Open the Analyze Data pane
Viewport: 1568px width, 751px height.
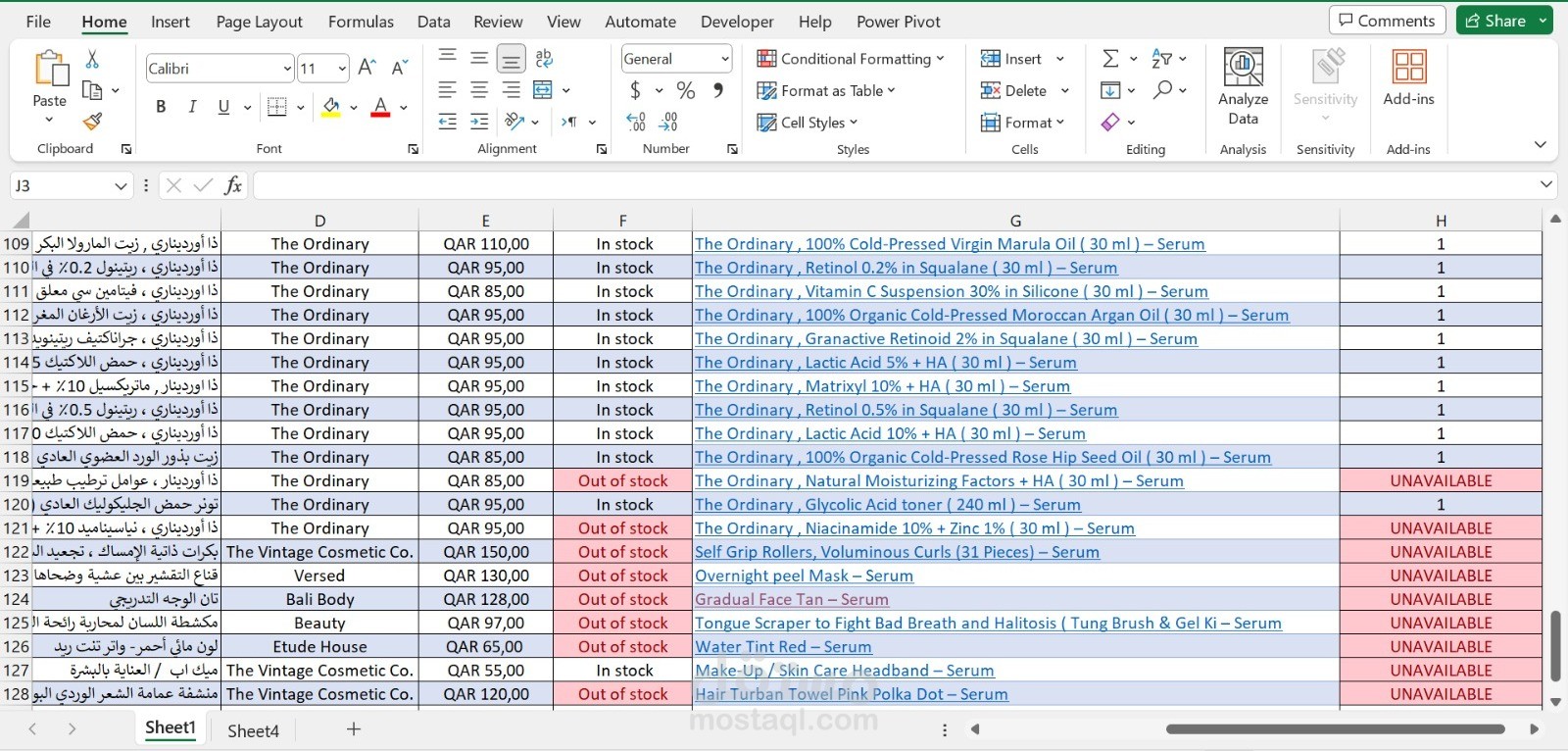pos(1243,87)
